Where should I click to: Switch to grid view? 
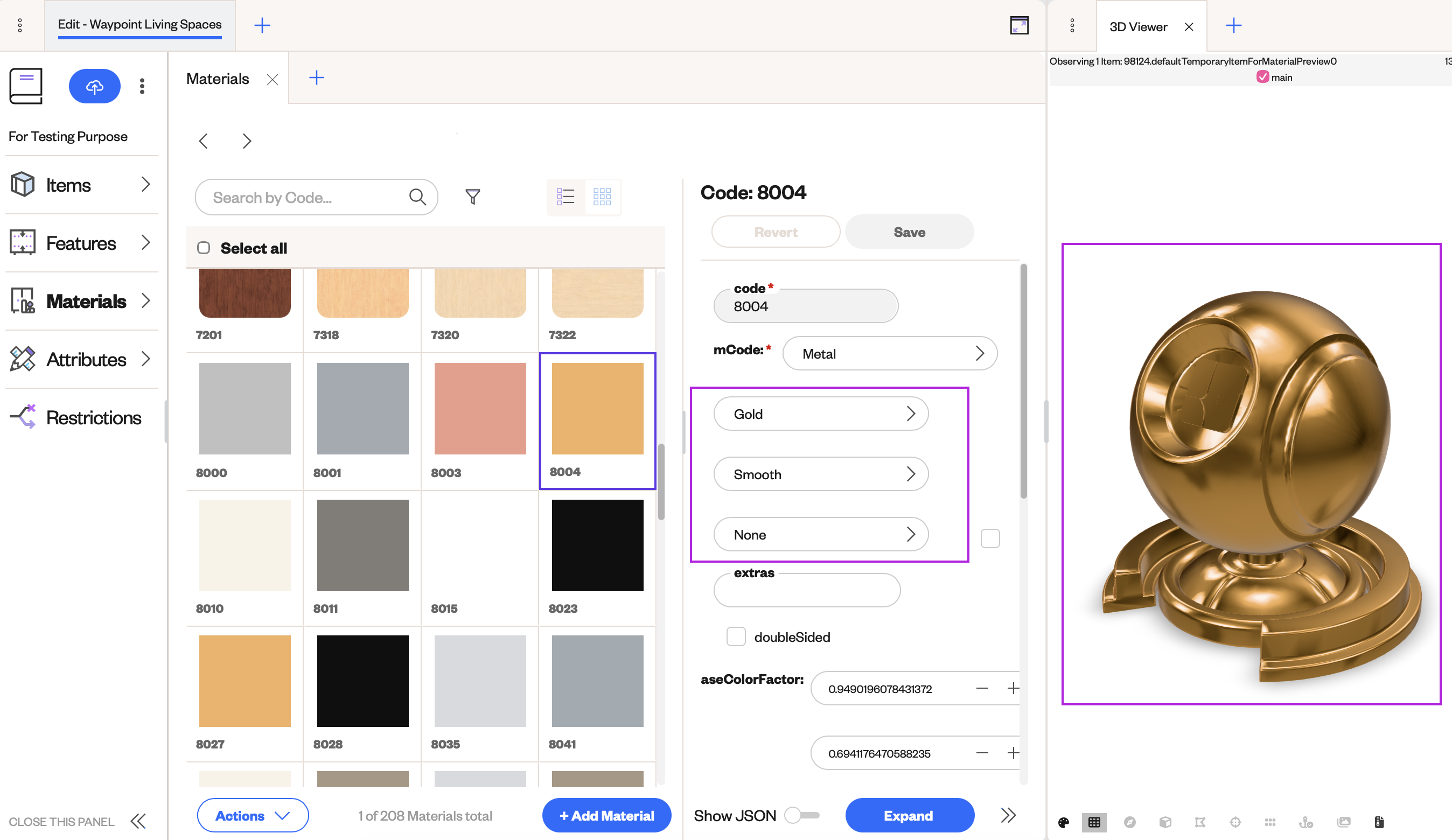602,197
